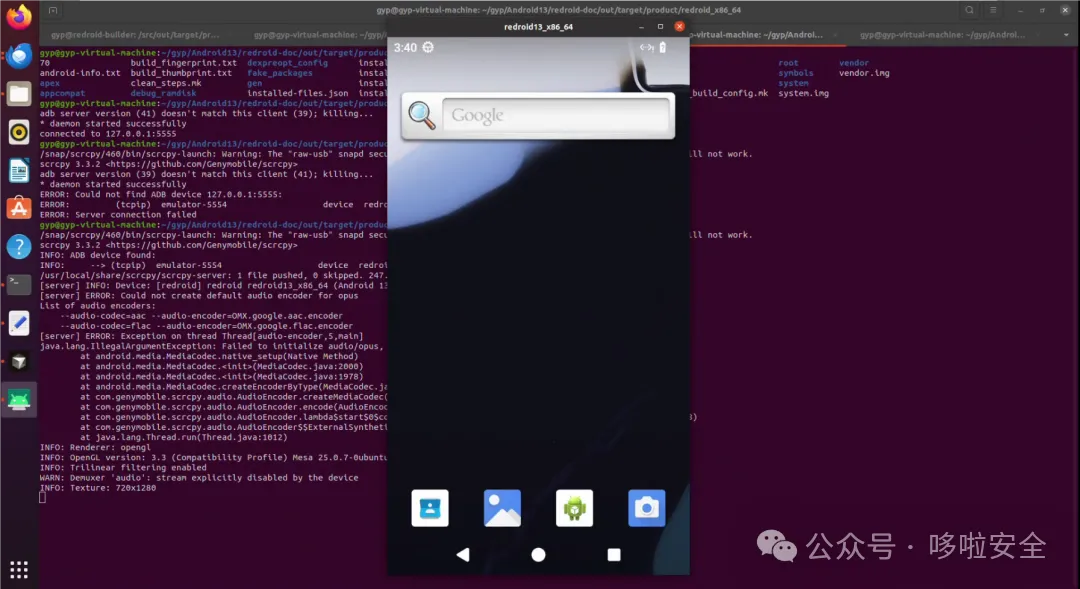Open LibreOffice Writer from the dock
1080x589 pixels.
tap(19, 170)
